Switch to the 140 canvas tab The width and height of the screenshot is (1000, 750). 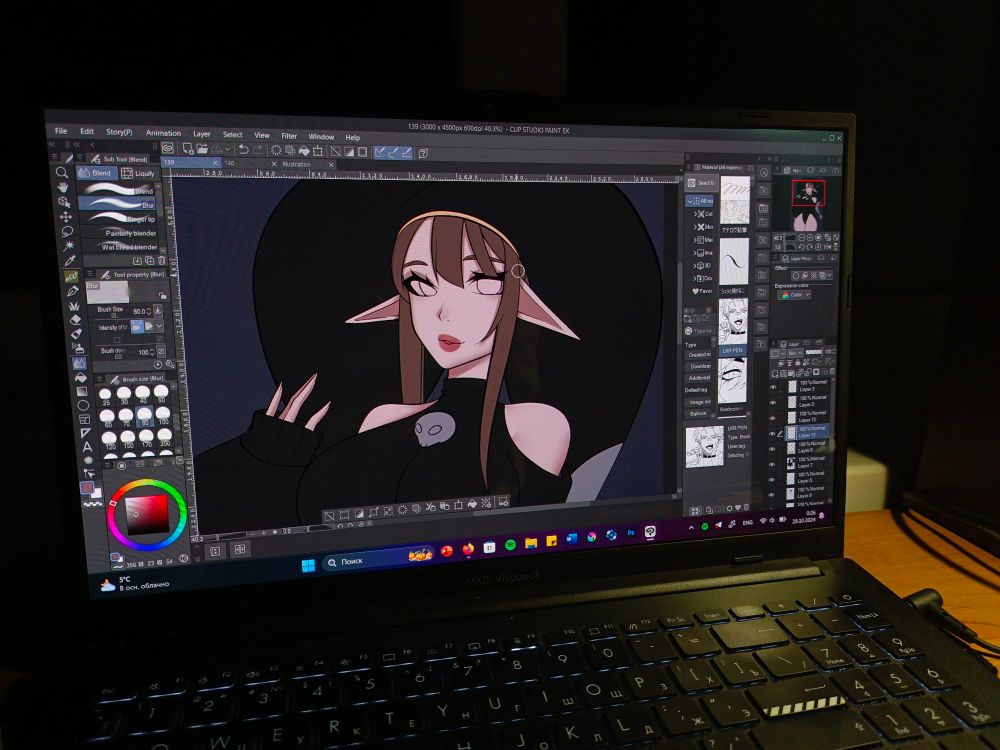pyautogui.click(x=249, y=163)
